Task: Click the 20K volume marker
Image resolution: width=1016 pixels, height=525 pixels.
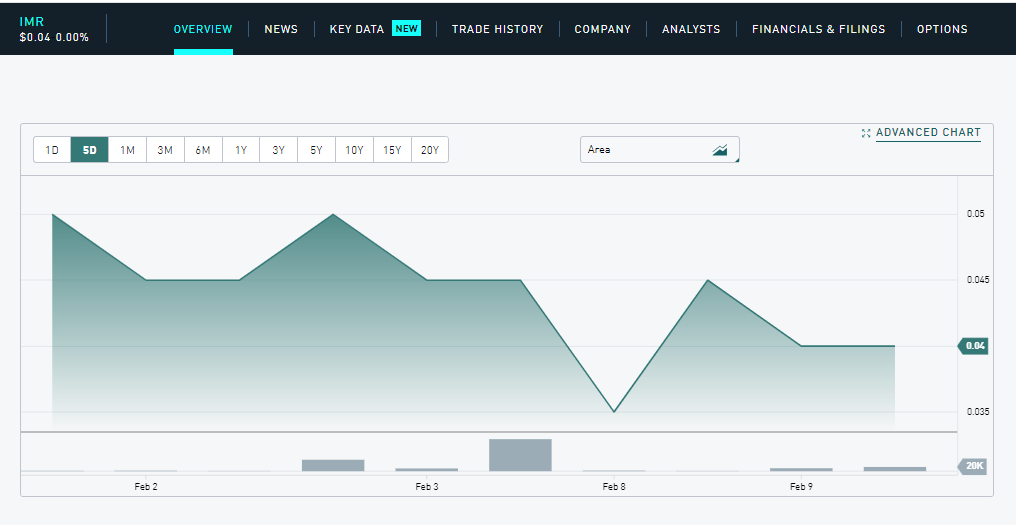Action: click(x=973, y=466)
